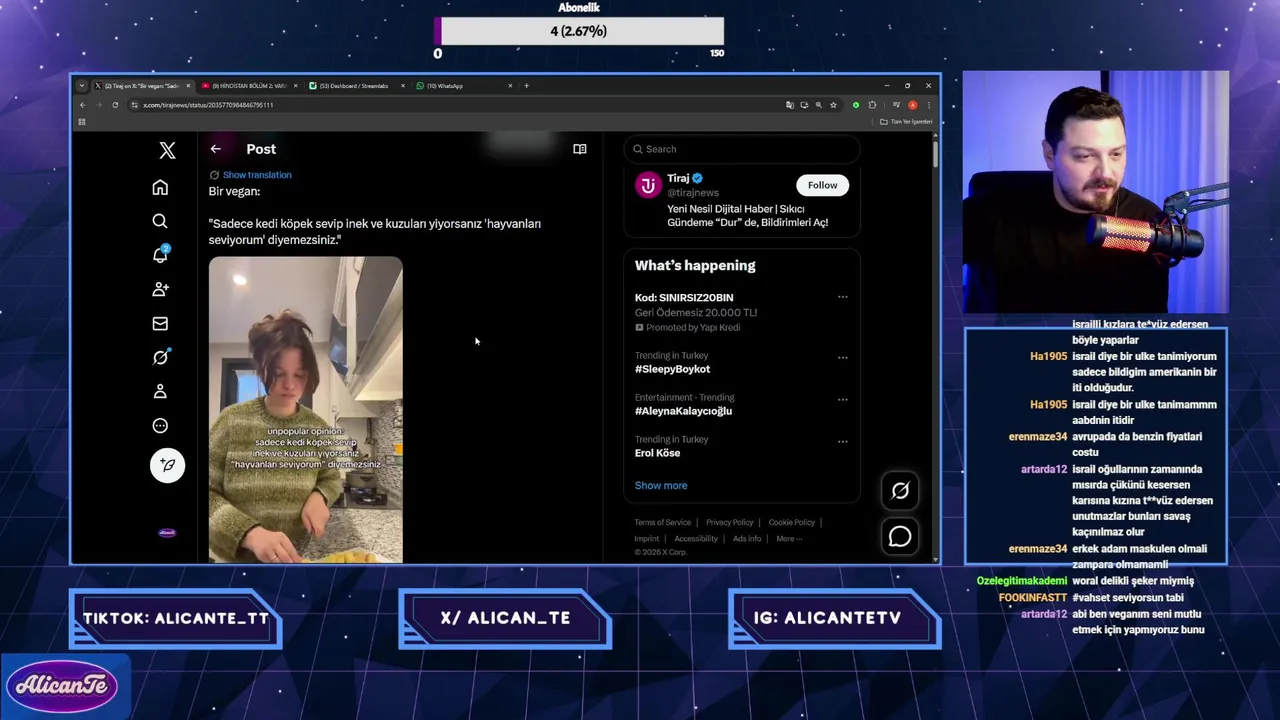Open Terms of Service link

[x=662, y=522]
